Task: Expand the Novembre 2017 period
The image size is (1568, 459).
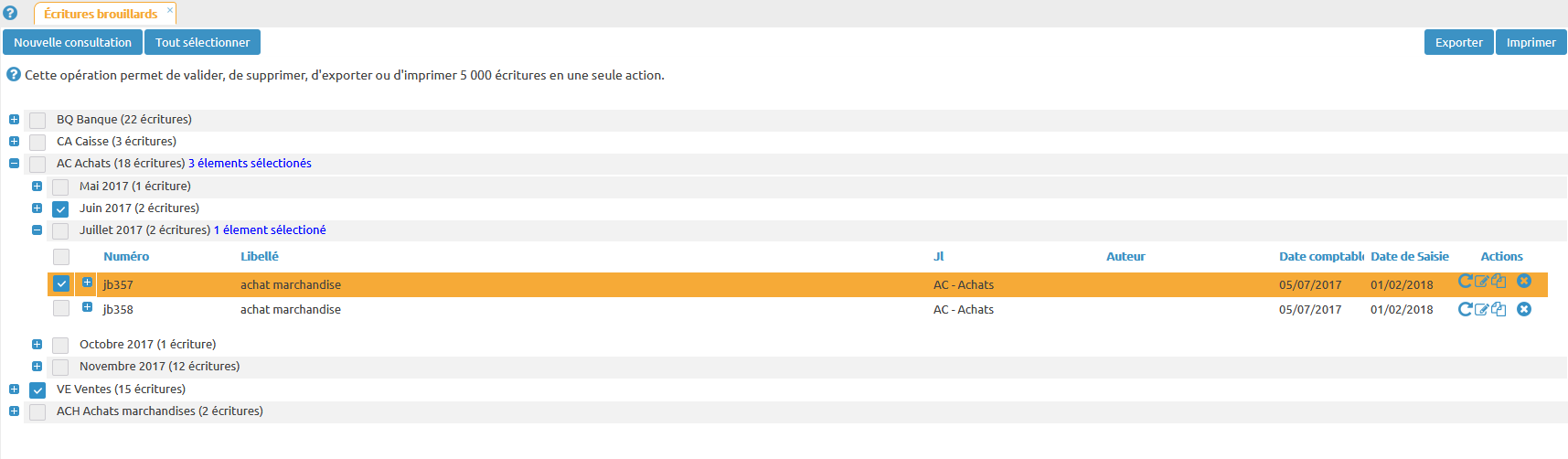Action: click(37, 367)
